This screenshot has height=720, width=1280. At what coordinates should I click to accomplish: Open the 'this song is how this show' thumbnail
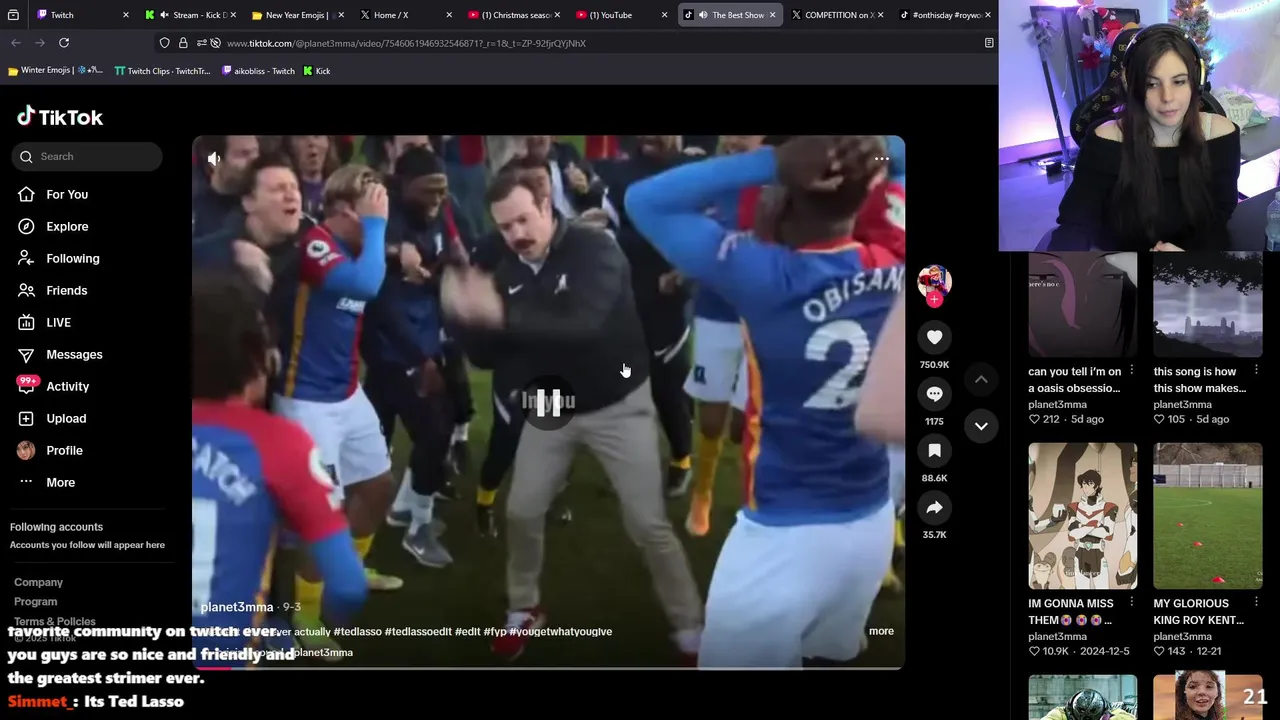[x=1208, y=305]
